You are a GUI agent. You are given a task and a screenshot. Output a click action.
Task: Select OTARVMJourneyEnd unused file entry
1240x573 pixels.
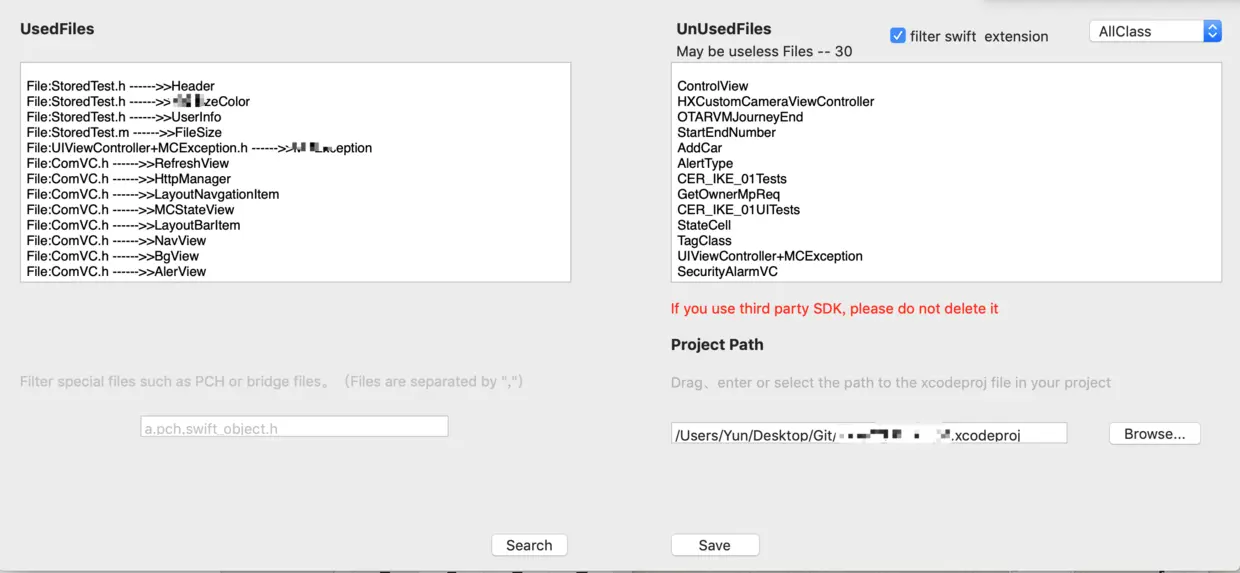click(x=740, y=117)
